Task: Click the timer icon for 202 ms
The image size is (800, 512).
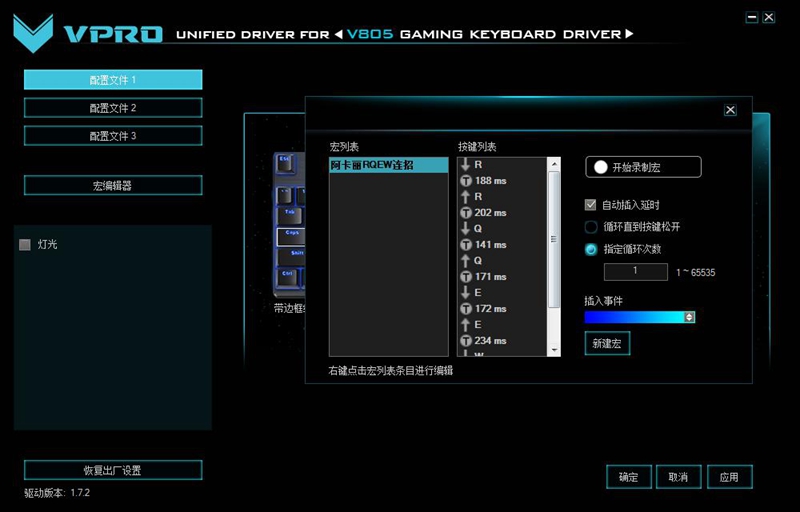Action: point(466,213)
